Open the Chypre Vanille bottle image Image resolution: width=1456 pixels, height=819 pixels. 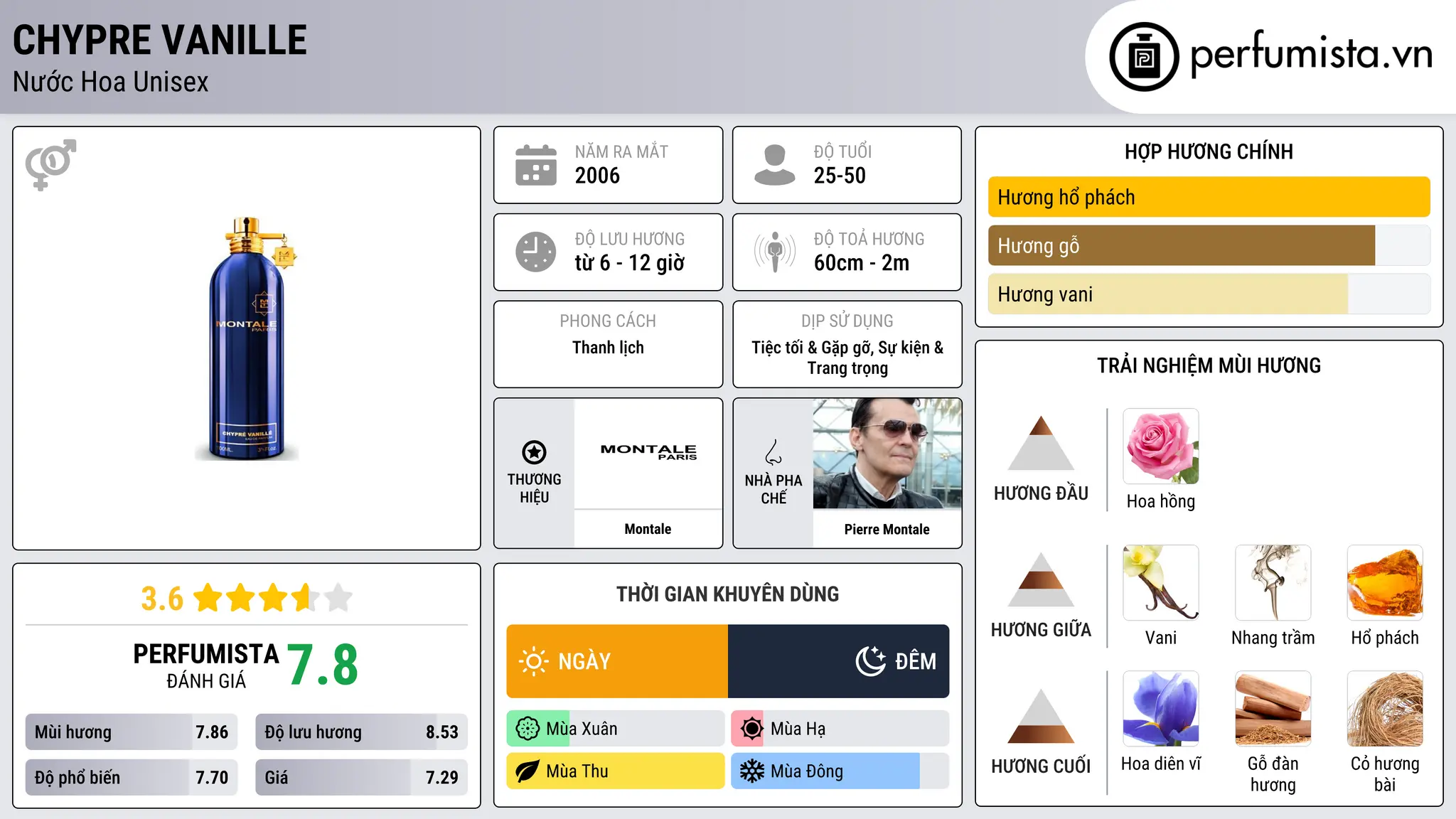click(x=246, y=338)
